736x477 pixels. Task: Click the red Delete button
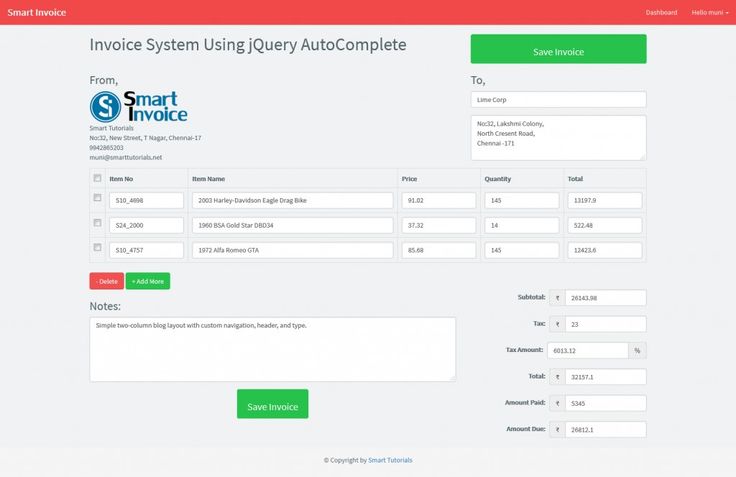(x=107, y=281)
